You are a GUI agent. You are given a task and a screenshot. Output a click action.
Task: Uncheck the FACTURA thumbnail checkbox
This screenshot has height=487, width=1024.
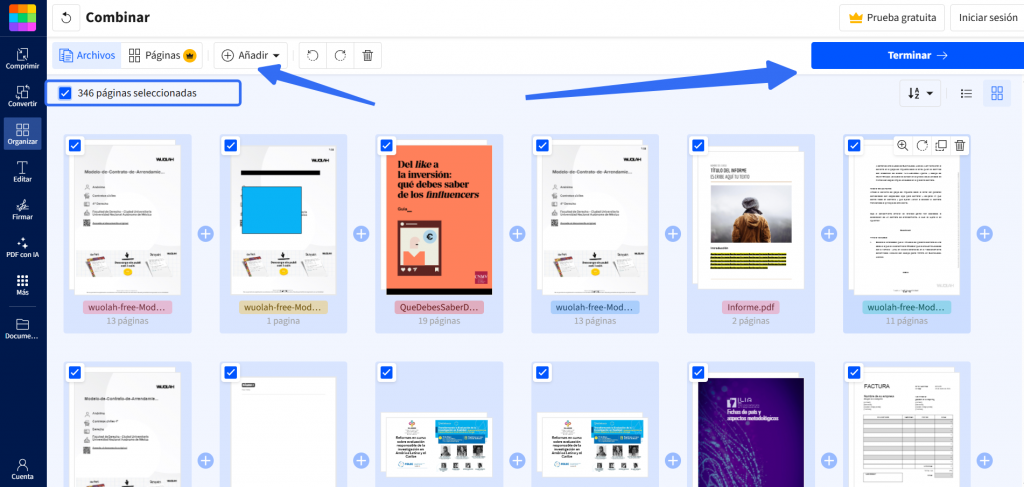tap(854, 372)
